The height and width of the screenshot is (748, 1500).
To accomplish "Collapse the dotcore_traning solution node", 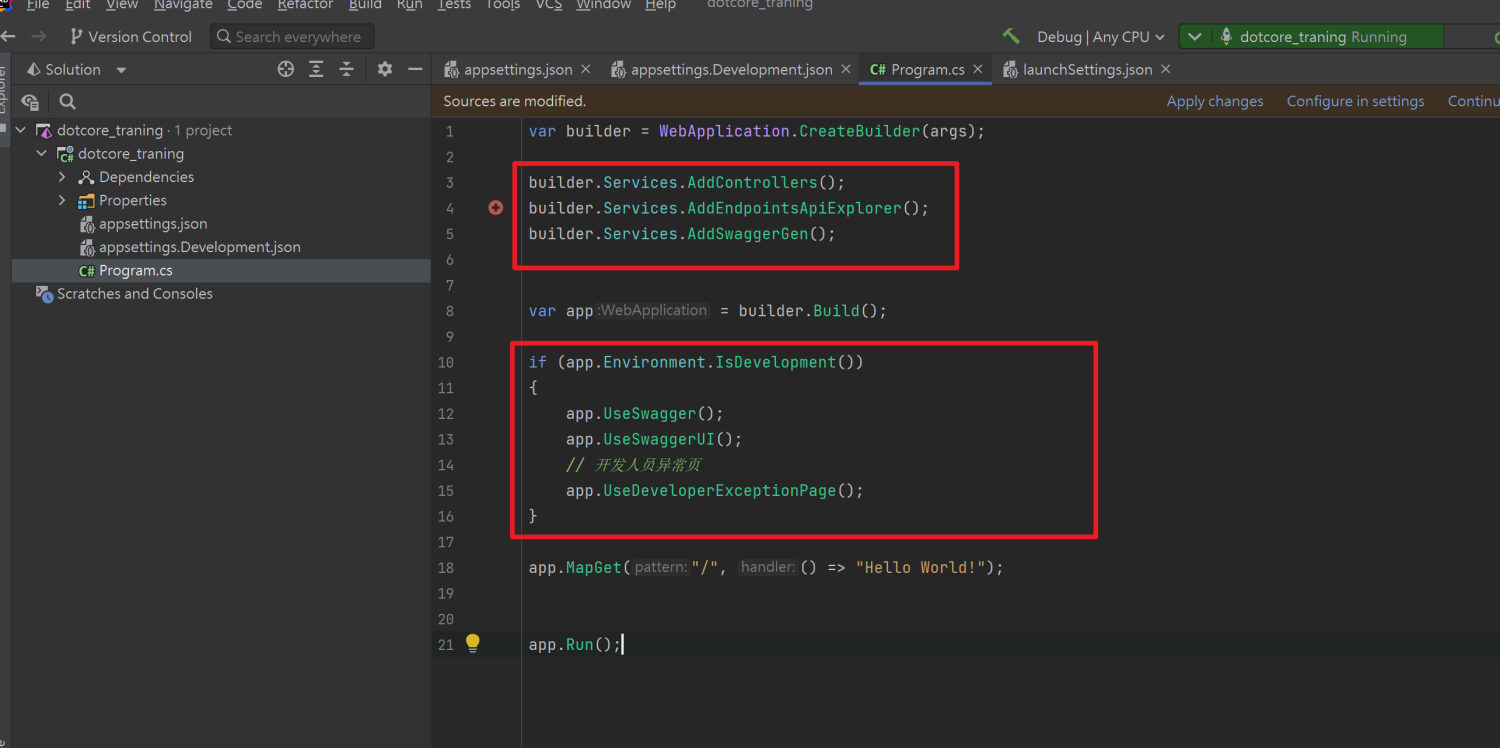I will pos(21,130).
